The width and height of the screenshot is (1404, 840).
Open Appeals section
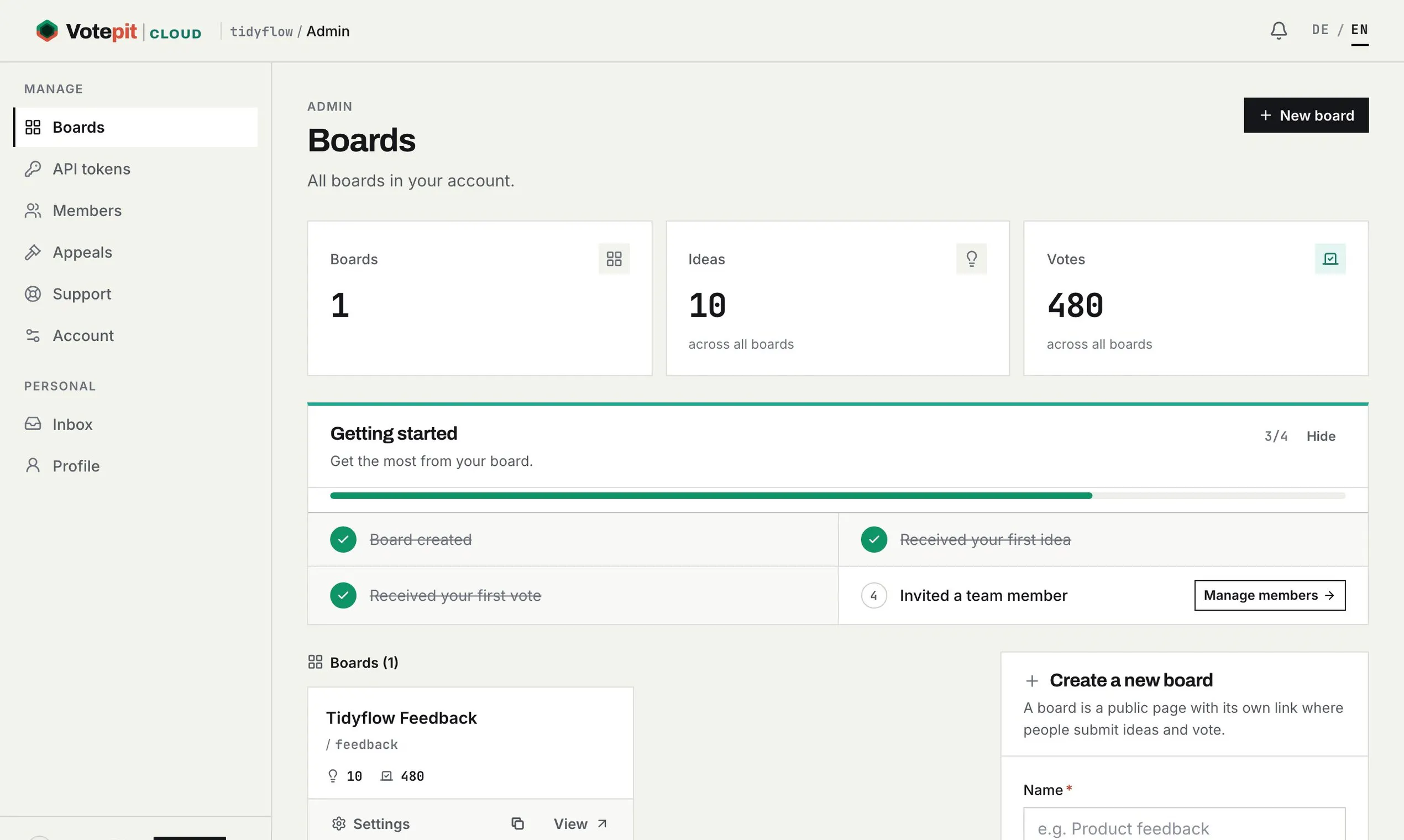(x=135, y=252)
